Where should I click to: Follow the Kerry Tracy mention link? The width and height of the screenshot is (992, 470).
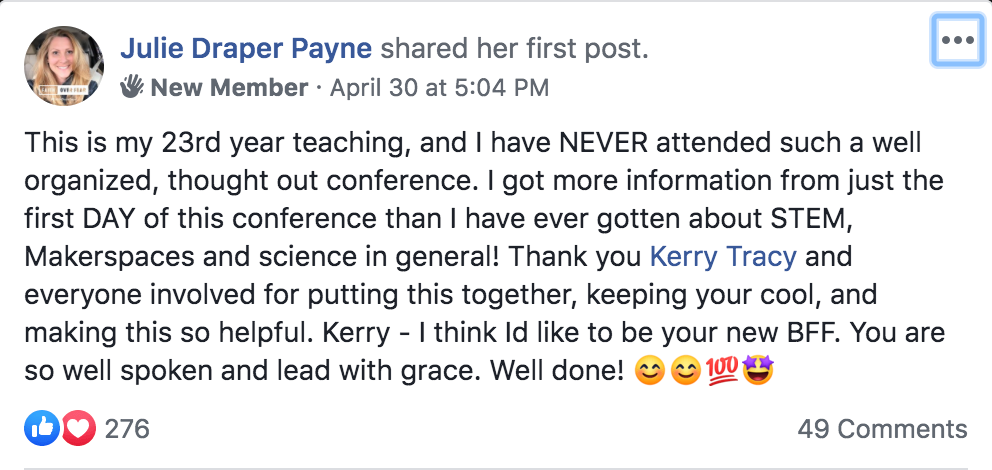(723, 257)
